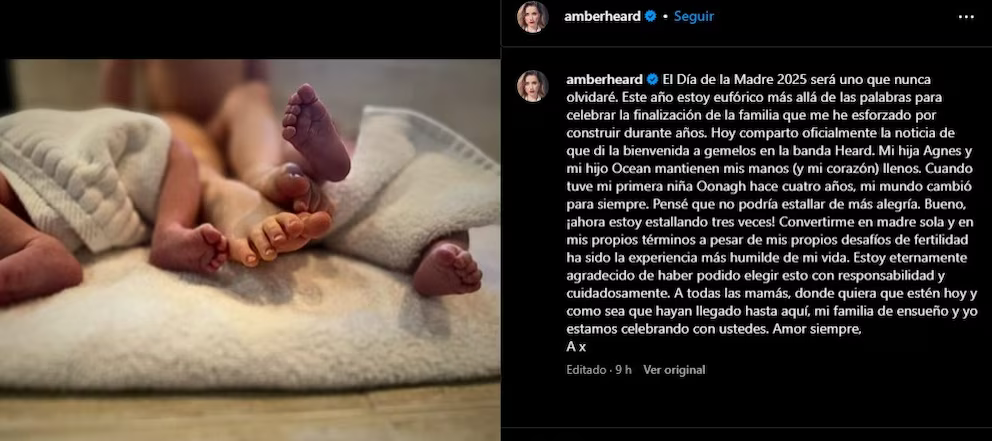Viewport: 992px width, 441px height.
Task: Click the profile avatar in the post header
Action: click(x=533, y=17)
